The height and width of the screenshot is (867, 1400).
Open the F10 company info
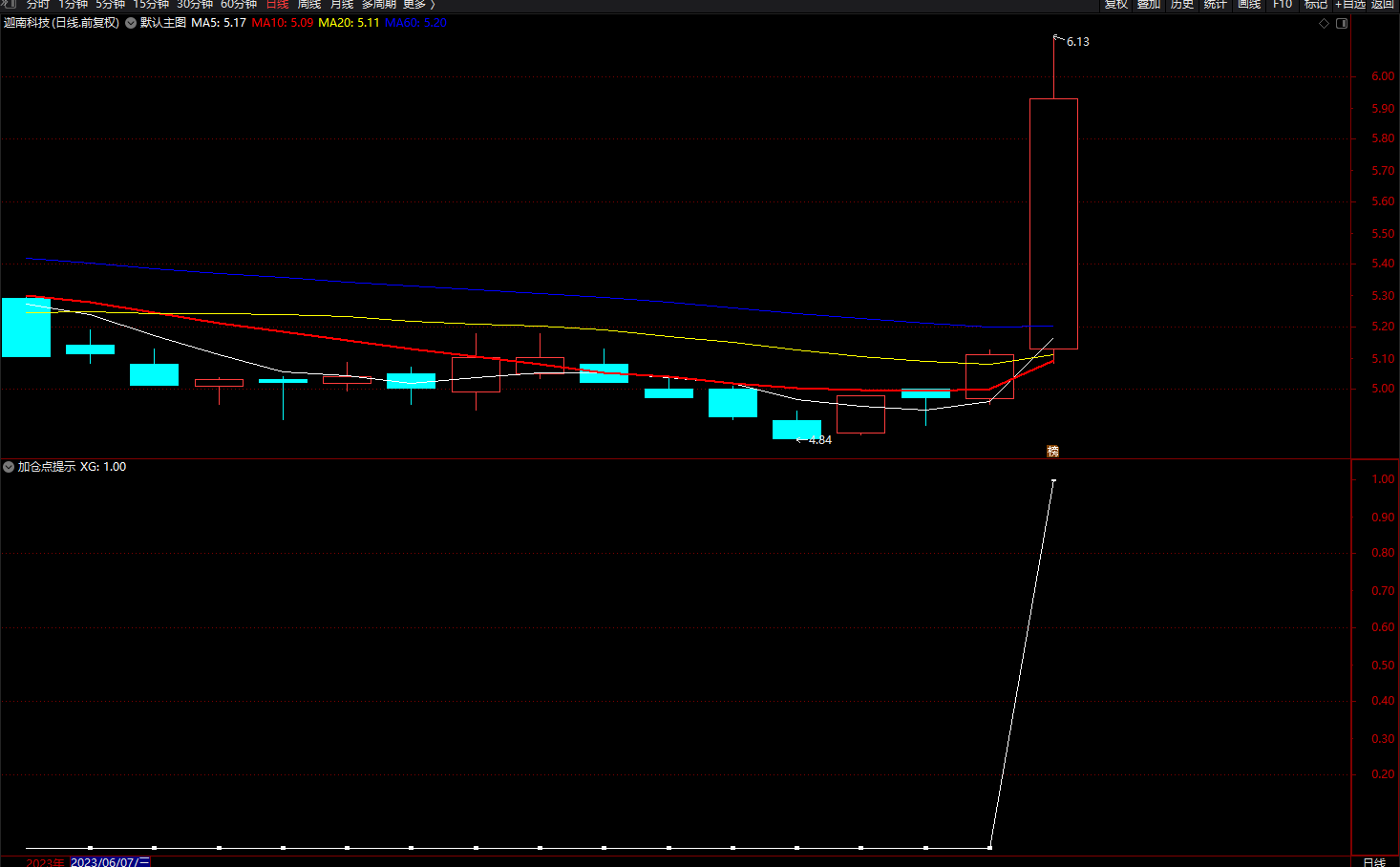(1283, 5)
